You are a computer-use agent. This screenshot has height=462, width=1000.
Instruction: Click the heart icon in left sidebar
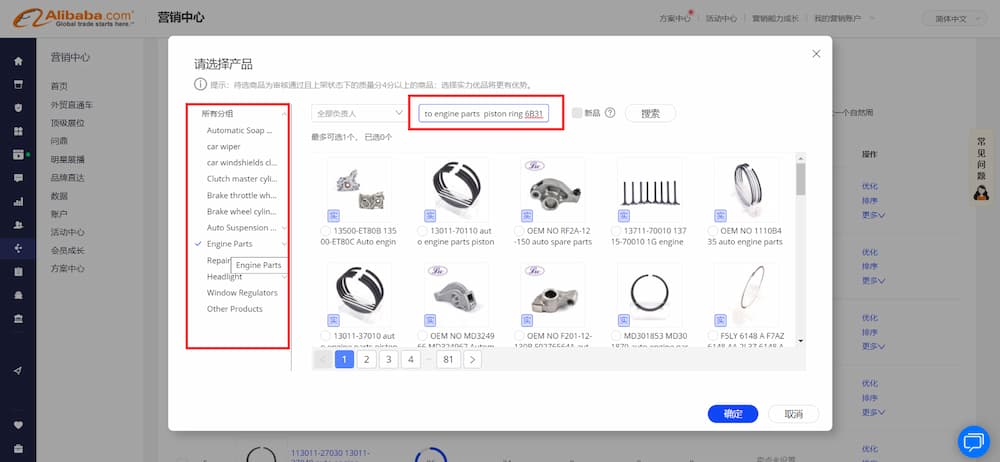tap(18, 424)
